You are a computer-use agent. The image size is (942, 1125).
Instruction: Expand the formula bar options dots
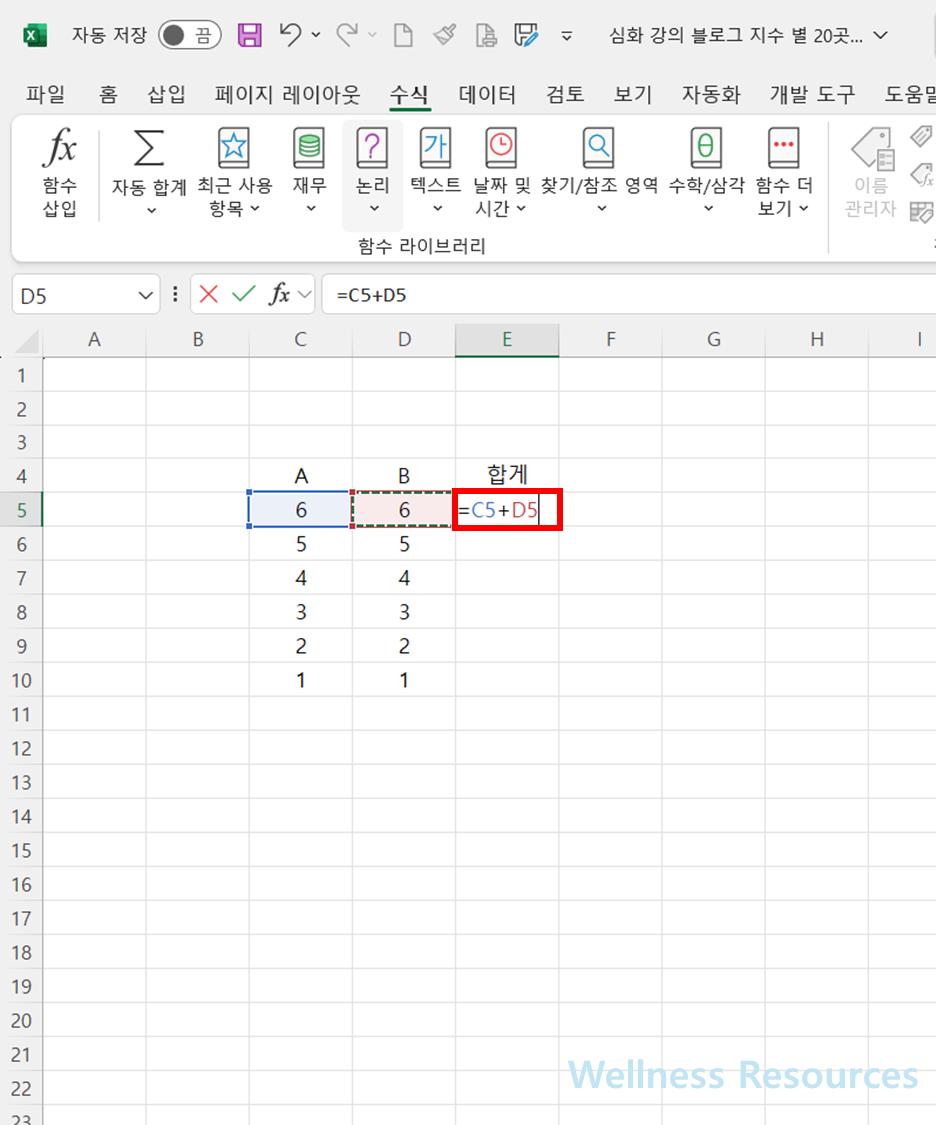(x=175, y=294)
